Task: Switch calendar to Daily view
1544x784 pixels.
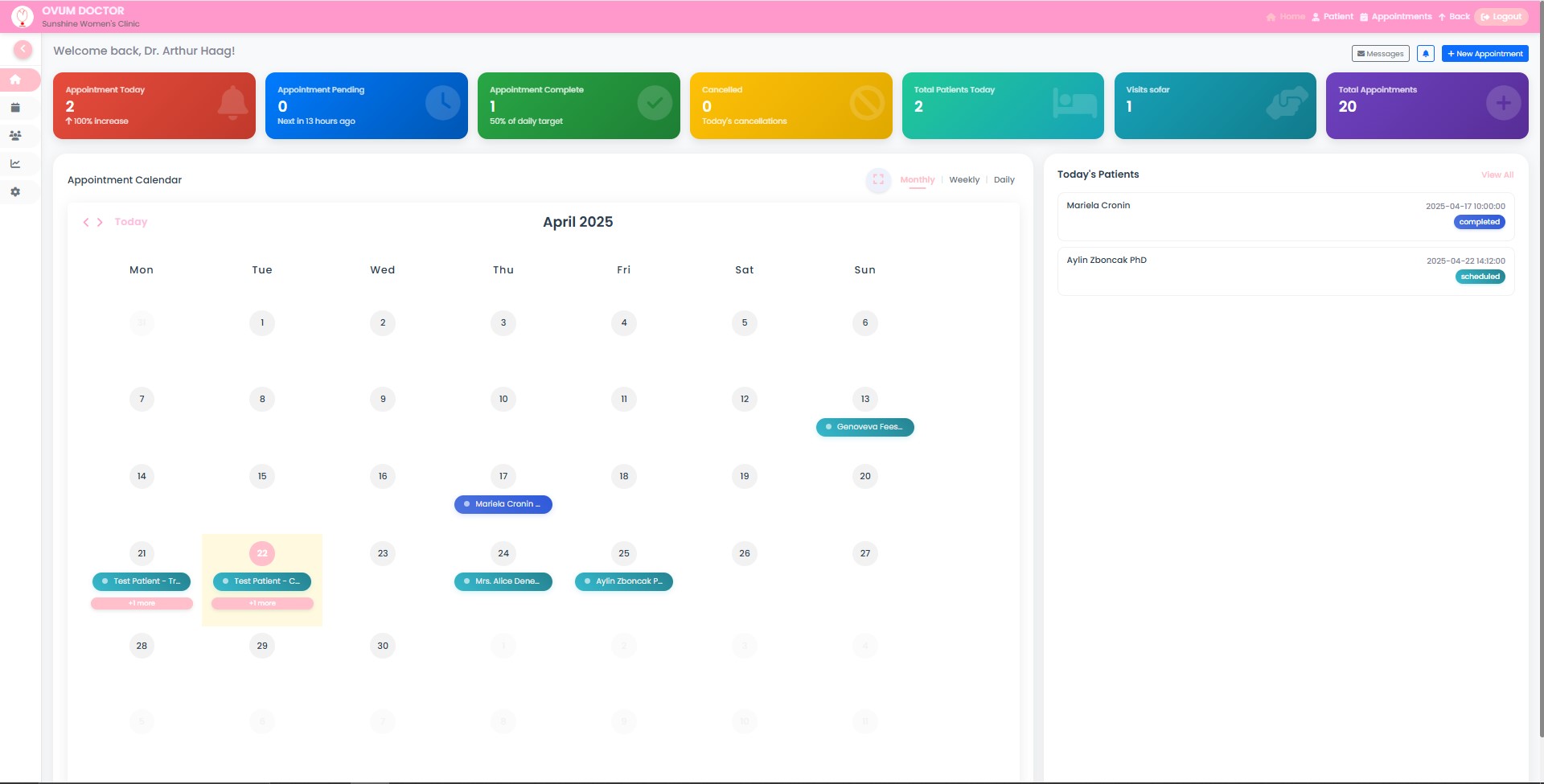Action: [1004, 180]
